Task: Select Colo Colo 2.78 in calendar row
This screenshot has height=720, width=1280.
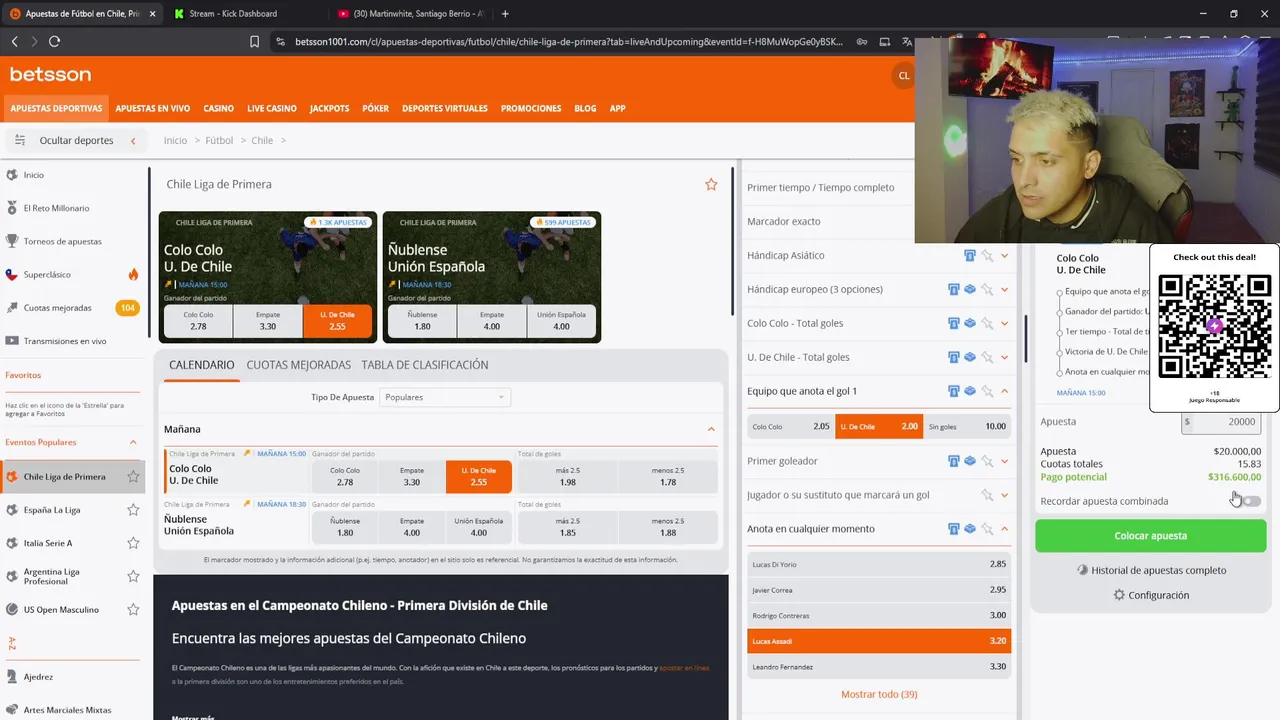Action: [x=345, y=476]
